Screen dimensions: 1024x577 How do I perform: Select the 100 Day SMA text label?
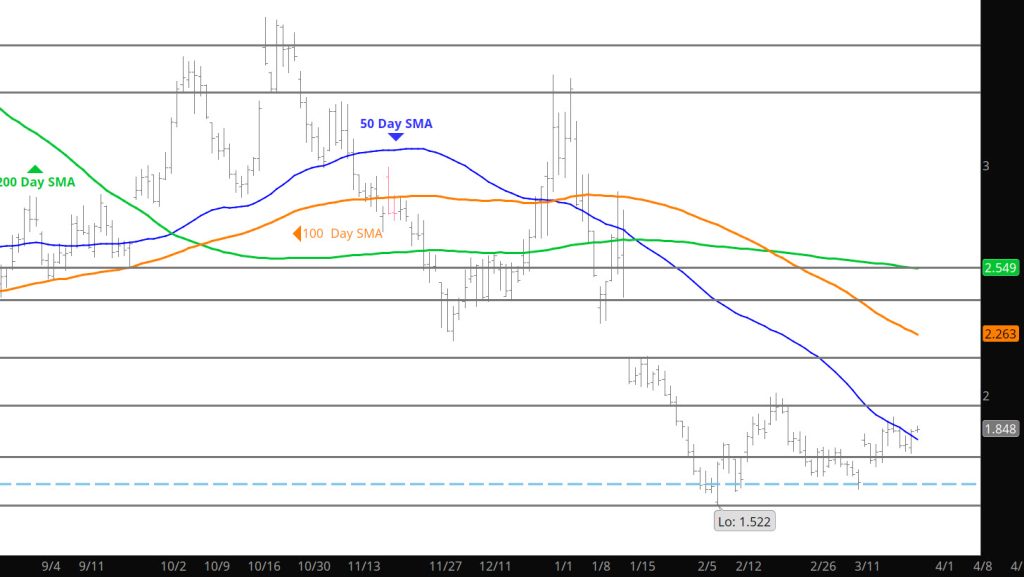click(343, 234)
